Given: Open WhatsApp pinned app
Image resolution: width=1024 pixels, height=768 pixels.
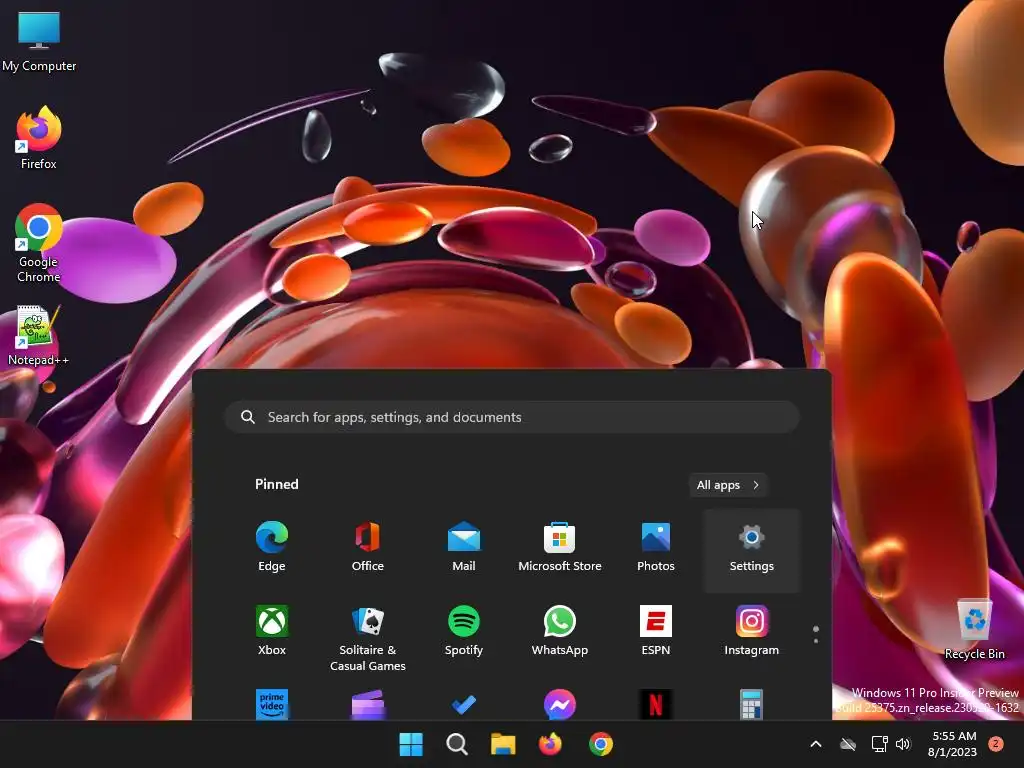Looking at the screenshot, I should pyautogui.click(x=560, y=631).
